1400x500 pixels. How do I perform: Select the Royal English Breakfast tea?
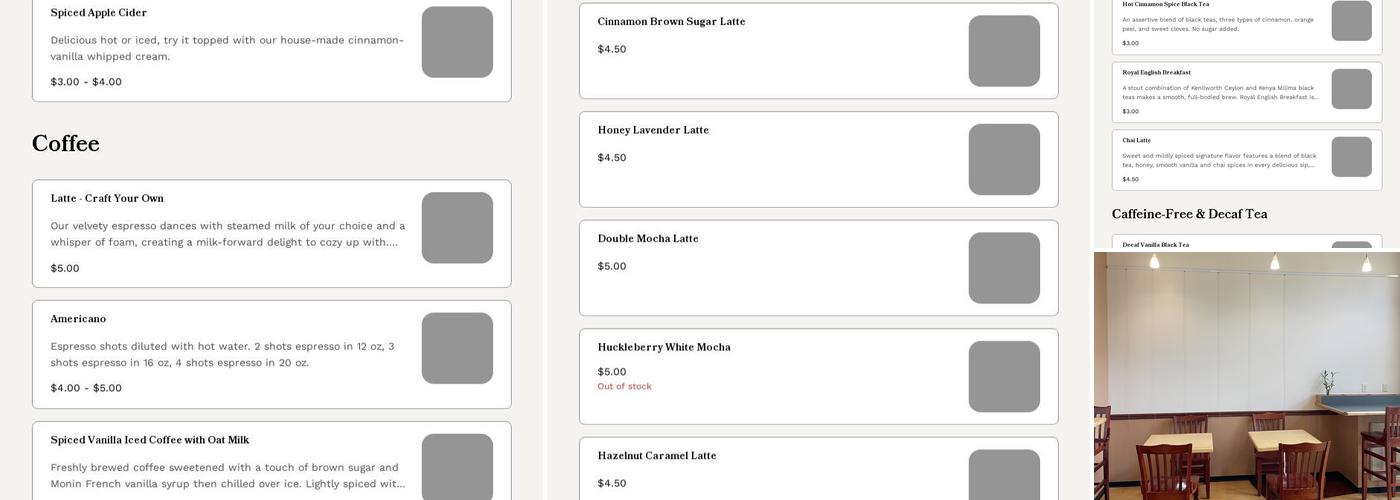point(1156,73)
